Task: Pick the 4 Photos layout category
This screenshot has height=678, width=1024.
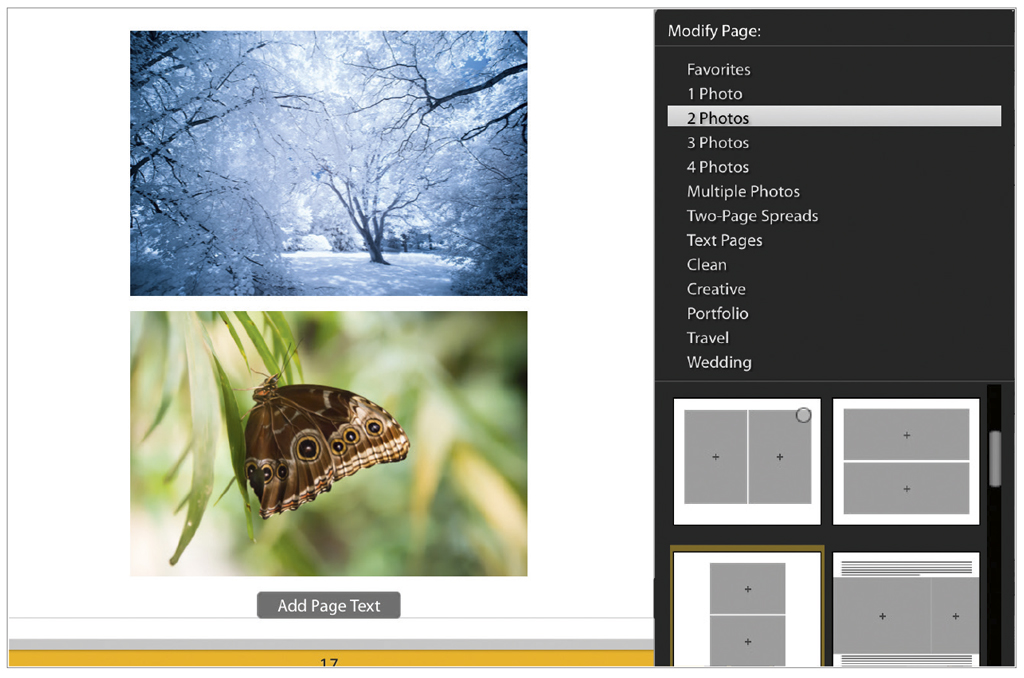Action: pos(718,167)
